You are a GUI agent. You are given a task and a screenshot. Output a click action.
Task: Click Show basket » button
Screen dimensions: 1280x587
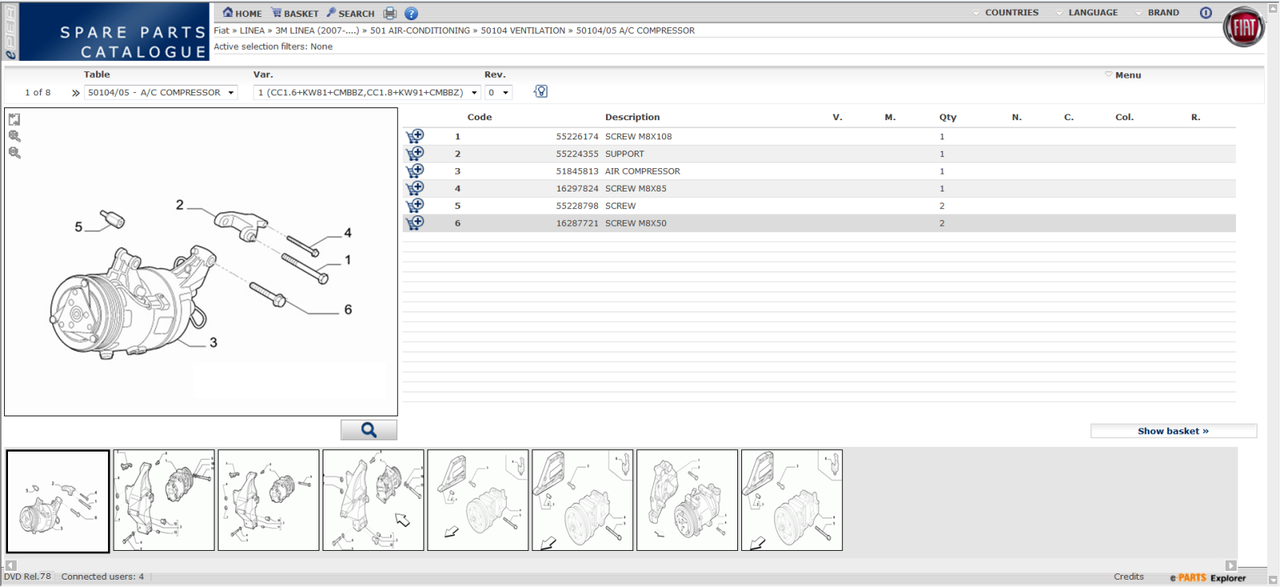click(x=1173, y=431)
